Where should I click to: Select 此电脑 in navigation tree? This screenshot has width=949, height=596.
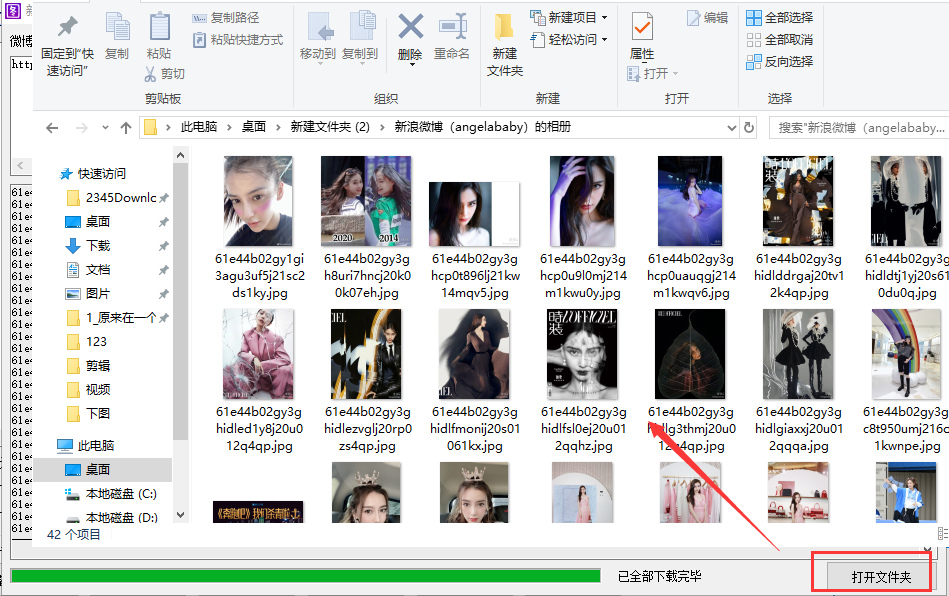[x=86, y=445]
